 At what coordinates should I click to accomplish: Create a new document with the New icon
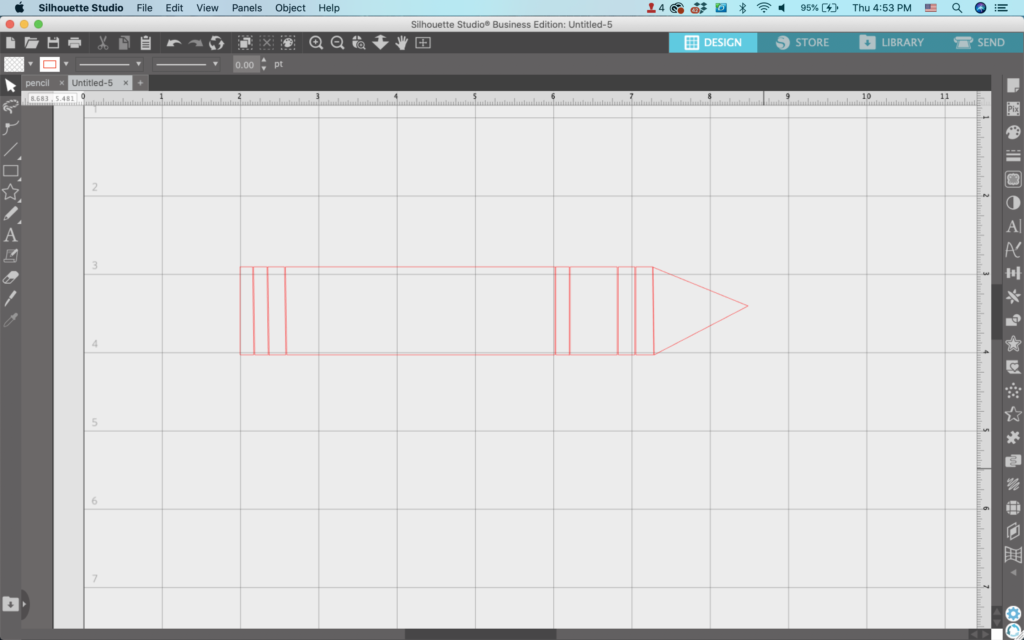[x=10, y=43]
